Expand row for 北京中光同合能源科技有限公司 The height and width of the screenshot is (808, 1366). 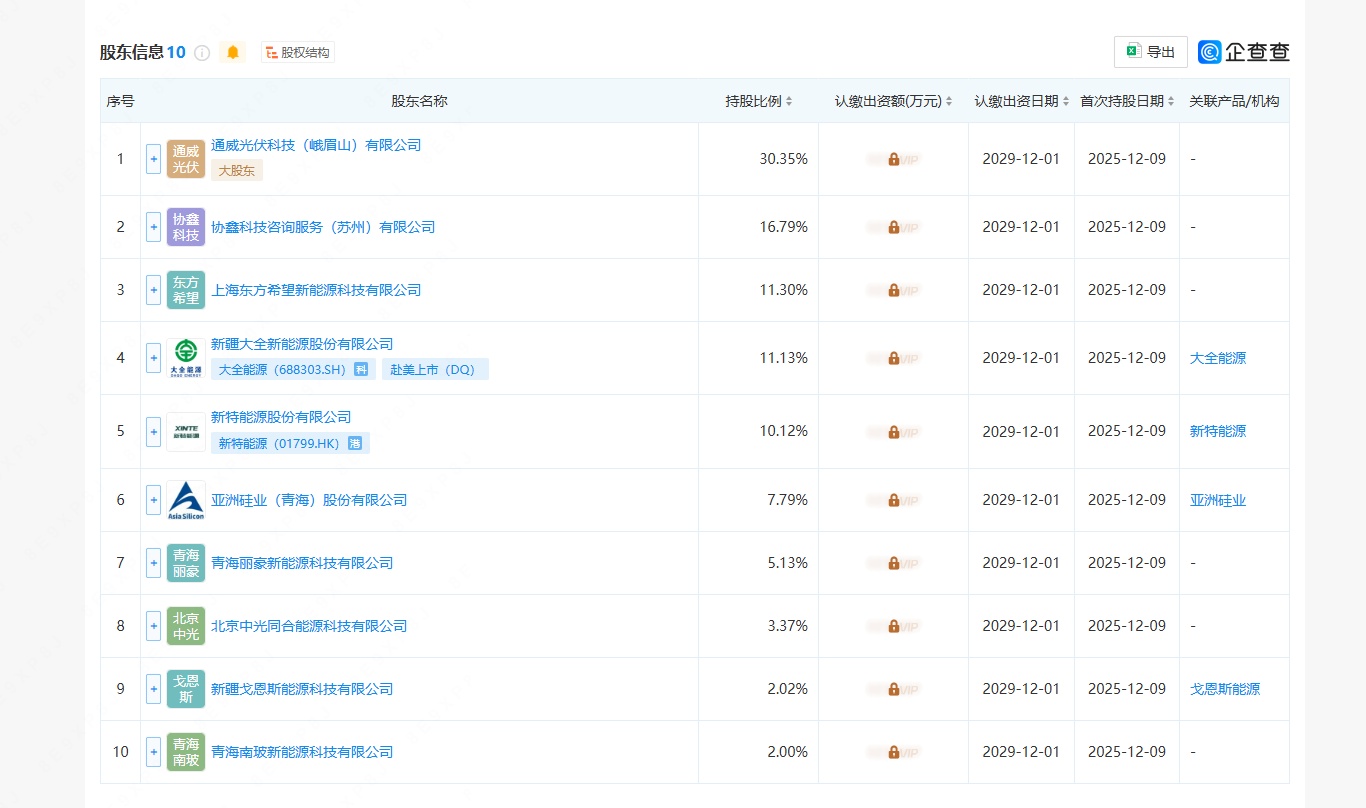click(153, 626)
